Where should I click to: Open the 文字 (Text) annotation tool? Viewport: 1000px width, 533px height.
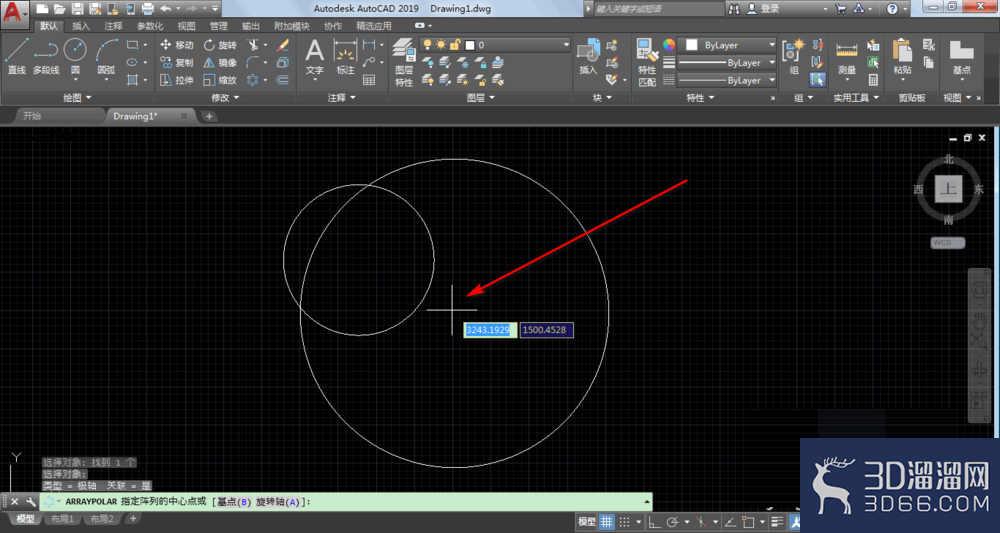point(314,57)
